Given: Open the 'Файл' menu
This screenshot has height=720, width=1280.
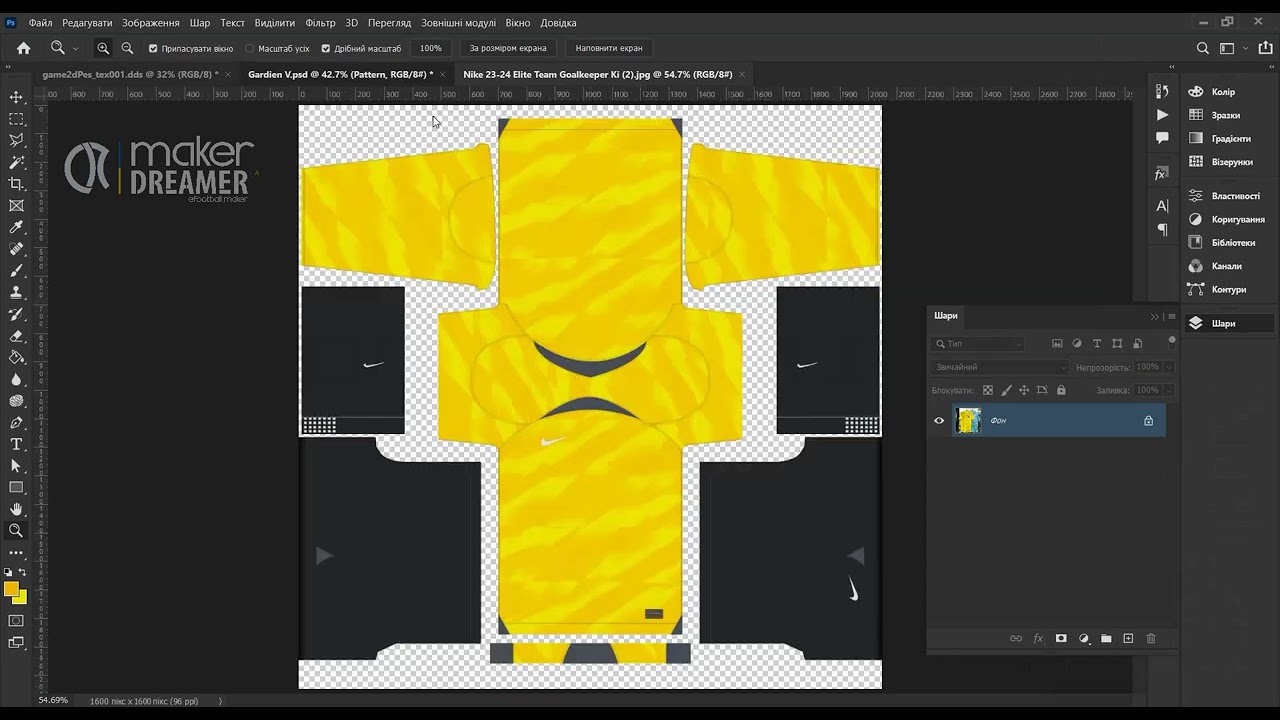Looking at the screenshot, I should click(41, 22).
